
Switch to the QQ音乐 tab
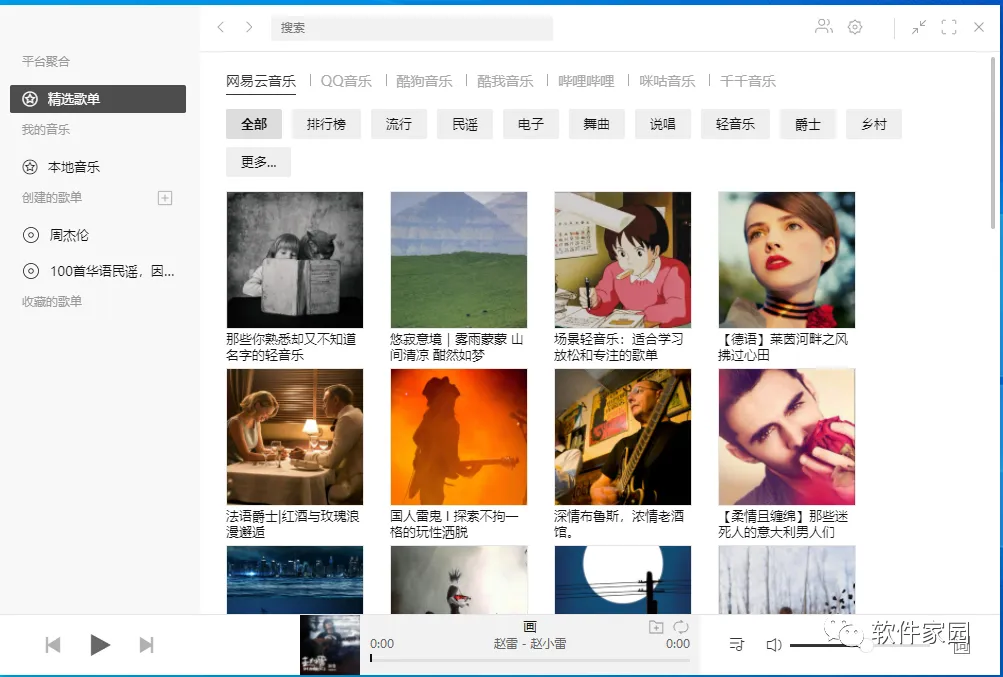click(346, 81)
